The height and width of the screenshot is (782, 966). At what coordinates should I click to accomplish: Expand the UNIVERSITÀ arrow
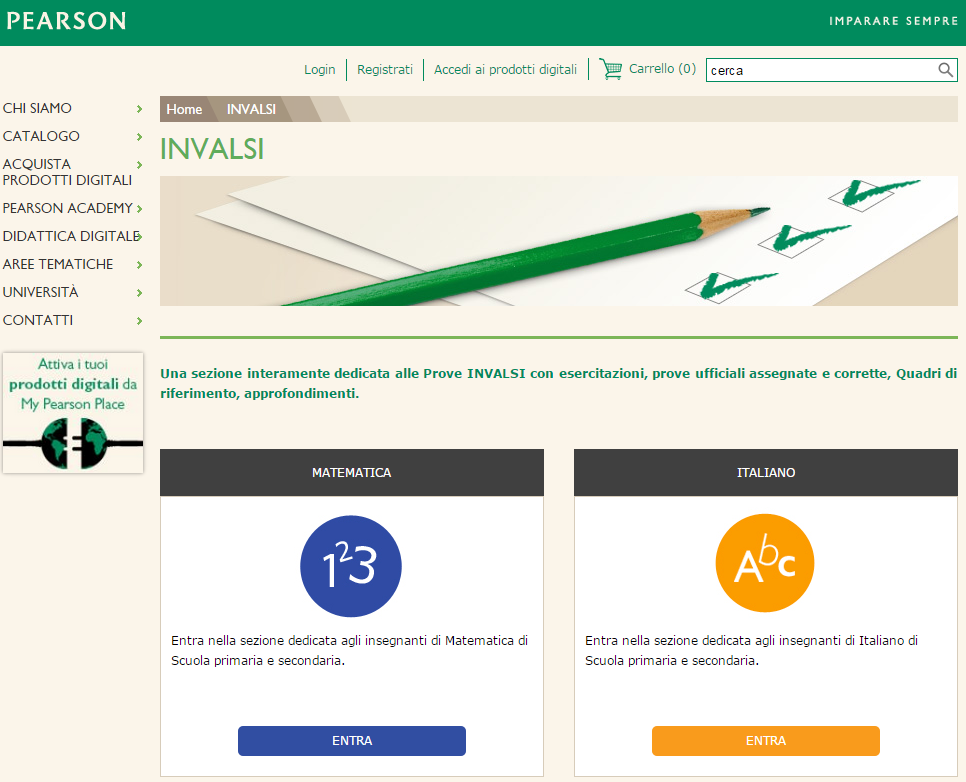pyautogui.click(x=139, y=293)
